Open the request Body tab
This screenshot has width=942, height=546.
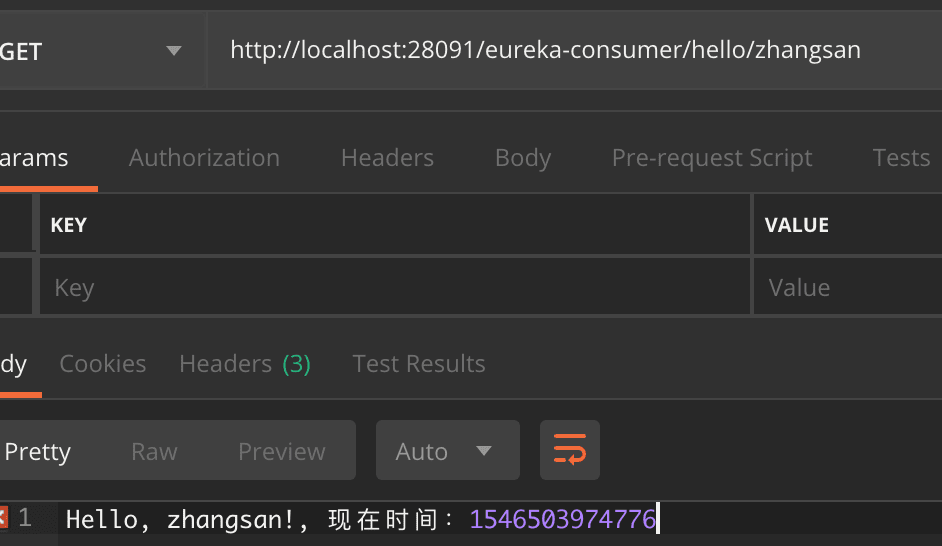tap(523, 158)
